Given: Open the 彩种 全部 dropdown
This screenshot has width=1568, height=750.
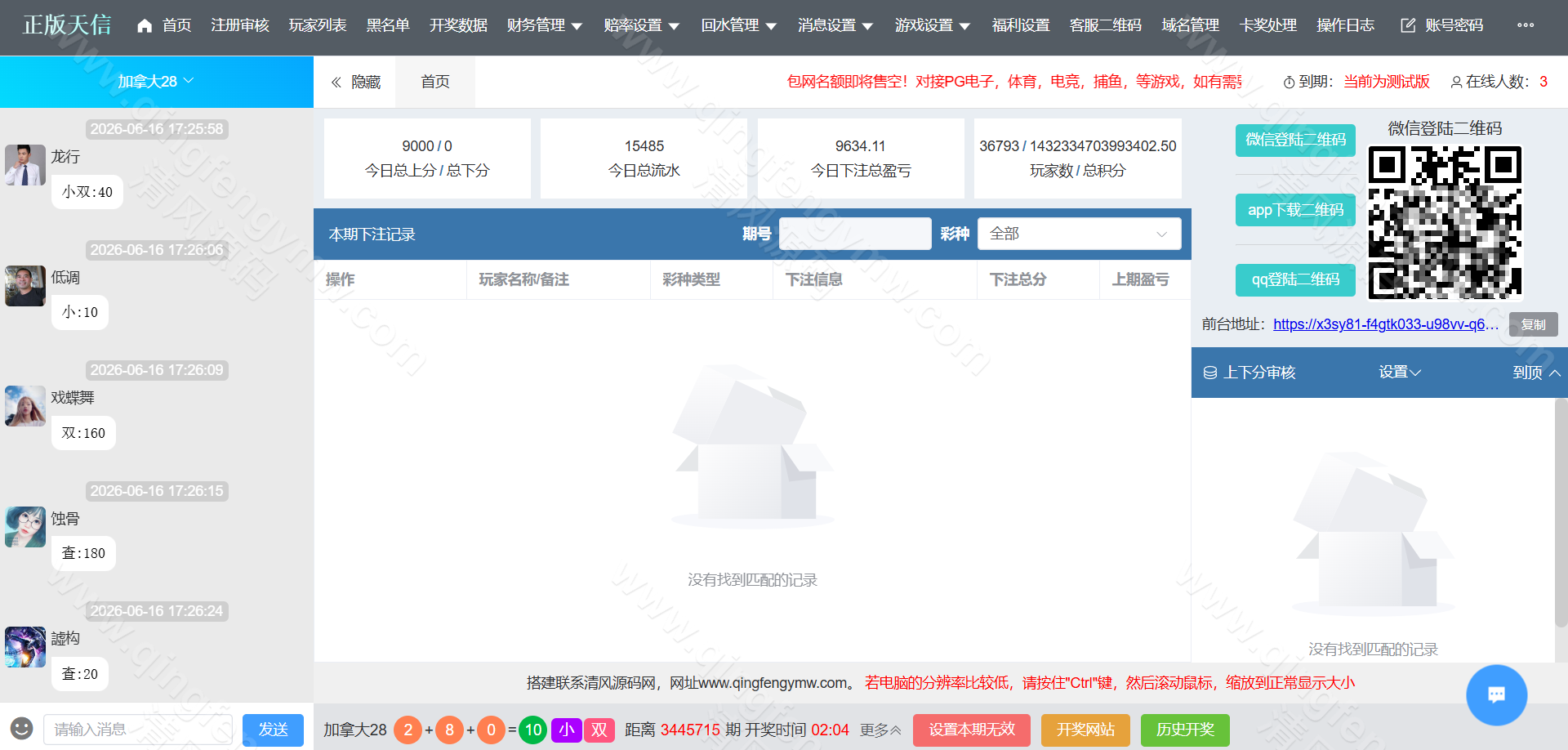Looking at the screenshot, I should pos(1079,234).
